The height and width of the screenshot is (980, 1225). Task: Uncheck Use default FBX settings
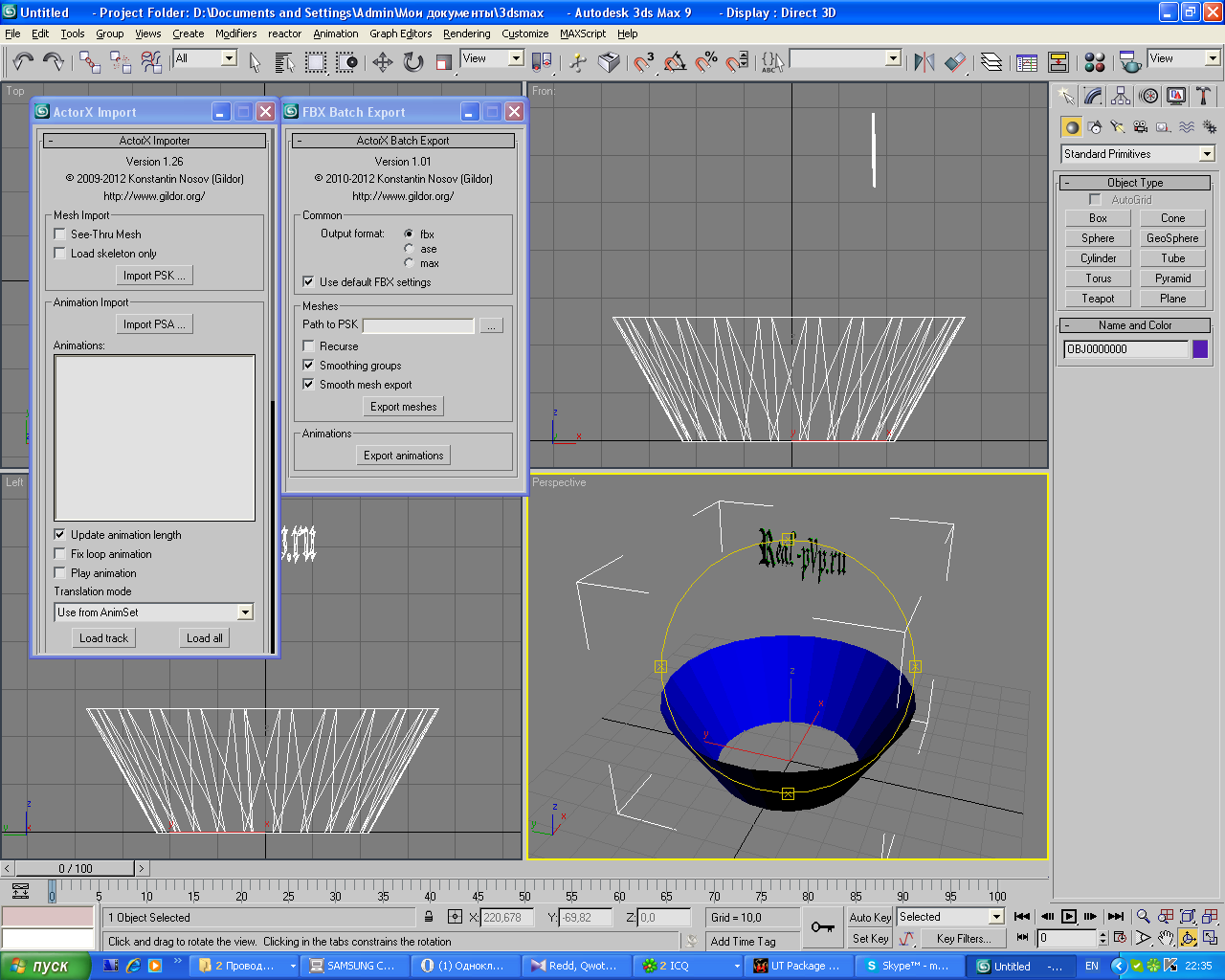point(308,281)
